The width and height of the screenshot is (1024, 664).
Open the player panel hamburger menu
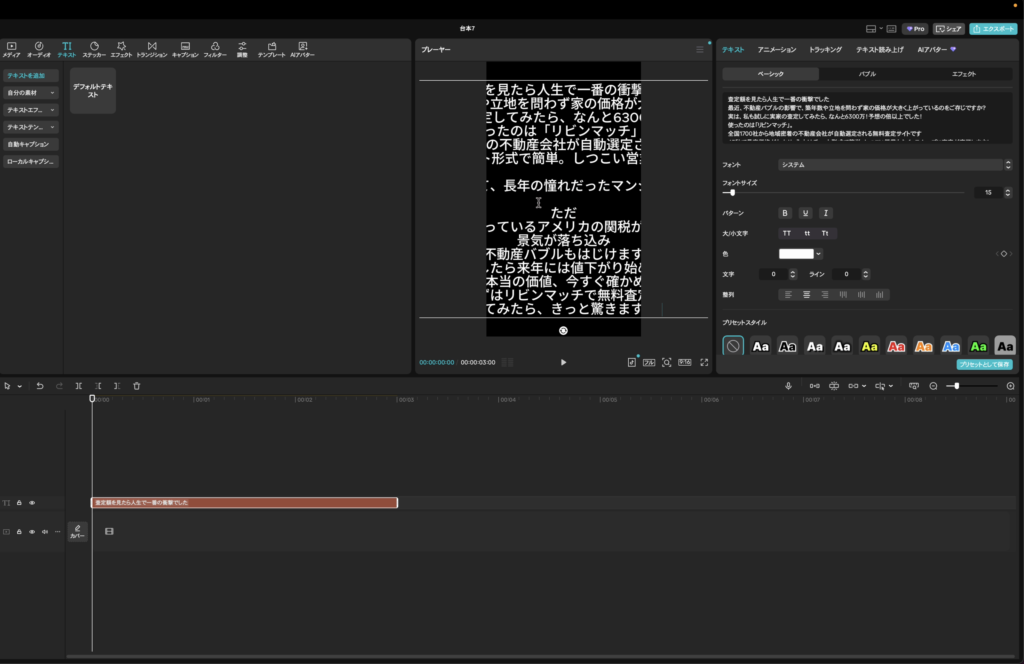tap(699, 50)
